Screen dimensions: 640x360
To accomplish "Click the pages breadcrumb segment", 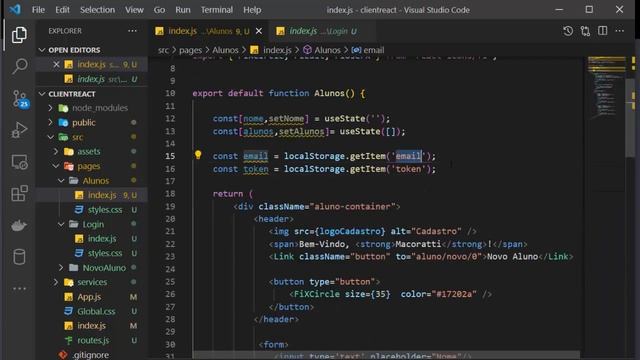I will point(190,50).
